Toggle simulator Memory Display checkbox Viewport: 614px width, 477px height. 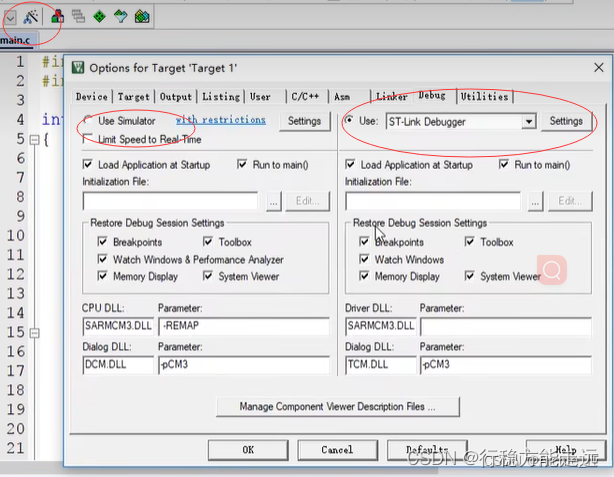tap(102, 276)
